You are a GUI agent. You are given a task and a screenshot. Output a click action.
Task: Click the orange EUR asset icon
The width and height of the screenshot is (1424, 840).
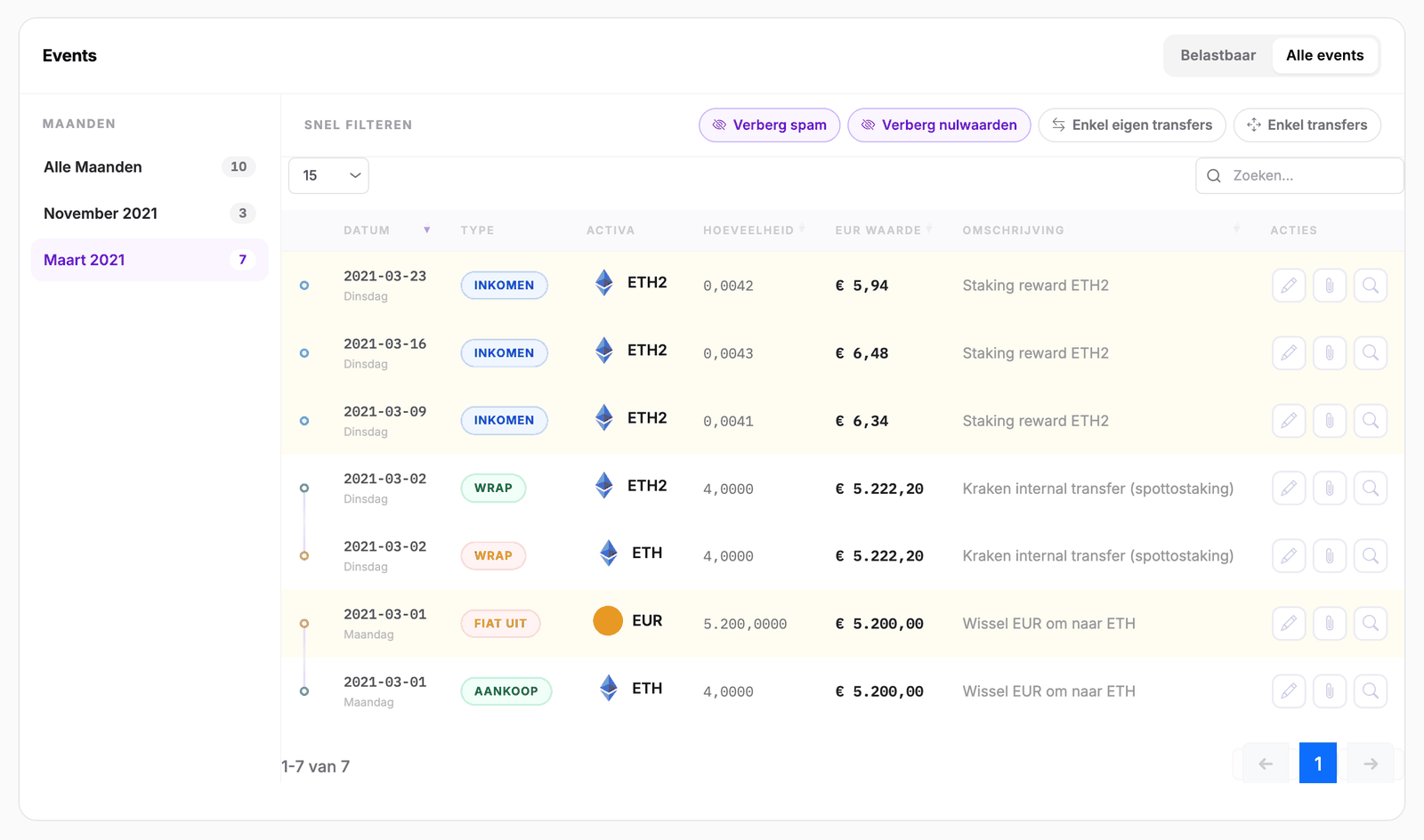pyautogui.click(x=608, y=621)
